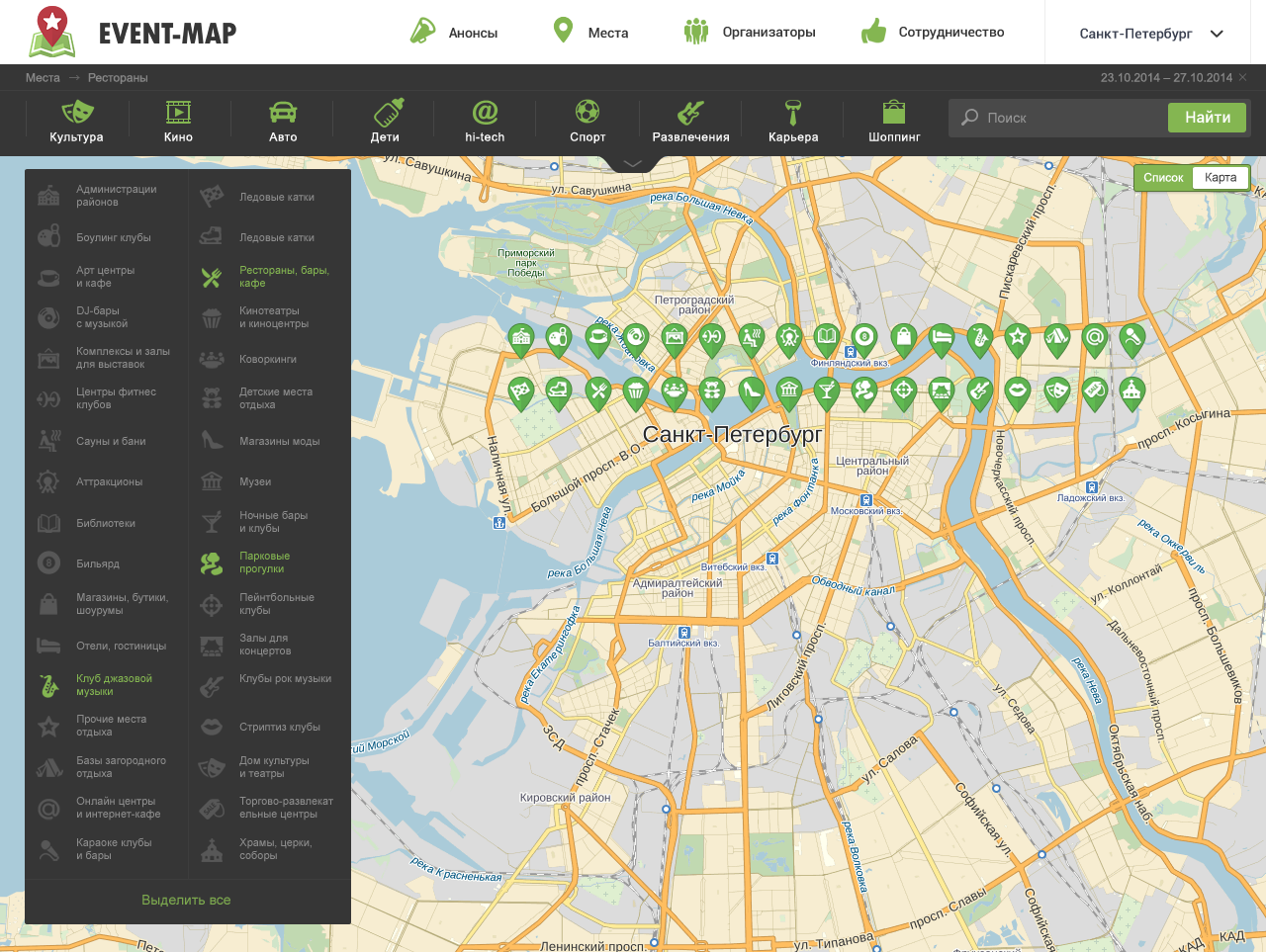The image size is (1266, 952).
Task: Select the Культура category
Action: point(76,121)
